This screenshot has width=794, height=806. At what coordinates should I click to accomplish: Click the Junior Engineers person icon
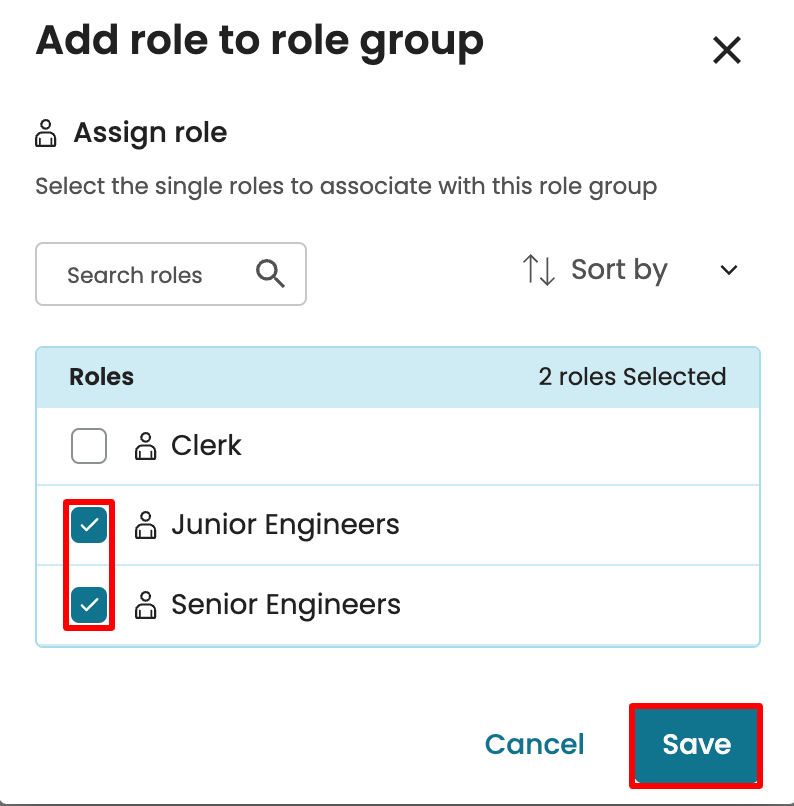coord(146,525)
